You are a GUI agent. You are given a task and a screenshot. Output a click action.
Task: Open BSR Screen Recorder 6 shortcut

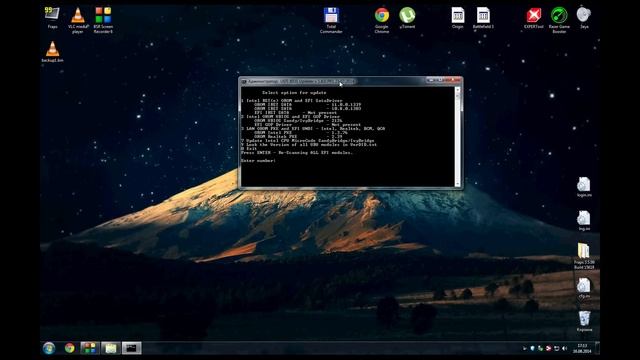coord(103,20)
